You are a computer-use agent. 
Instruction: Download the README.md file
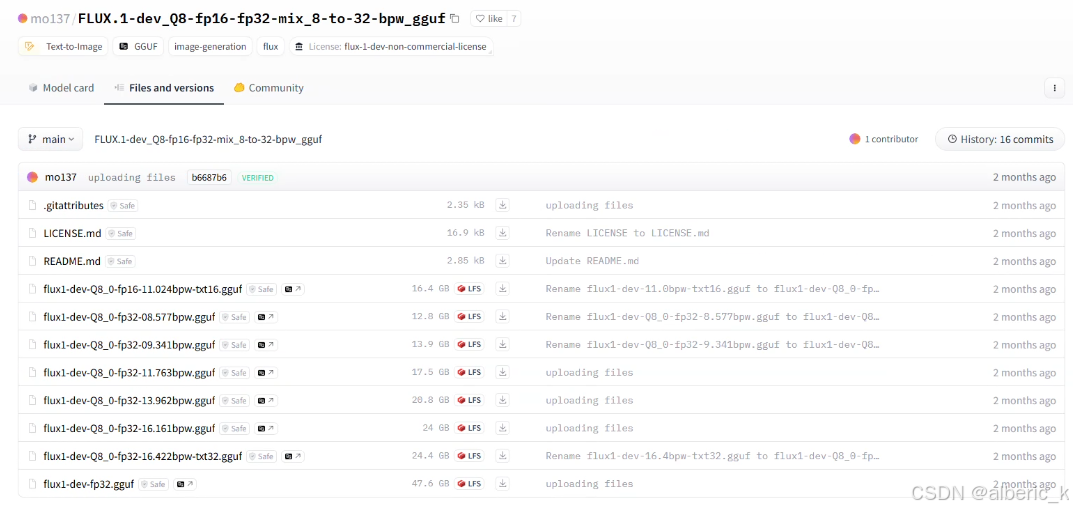(x=503, y=261)
